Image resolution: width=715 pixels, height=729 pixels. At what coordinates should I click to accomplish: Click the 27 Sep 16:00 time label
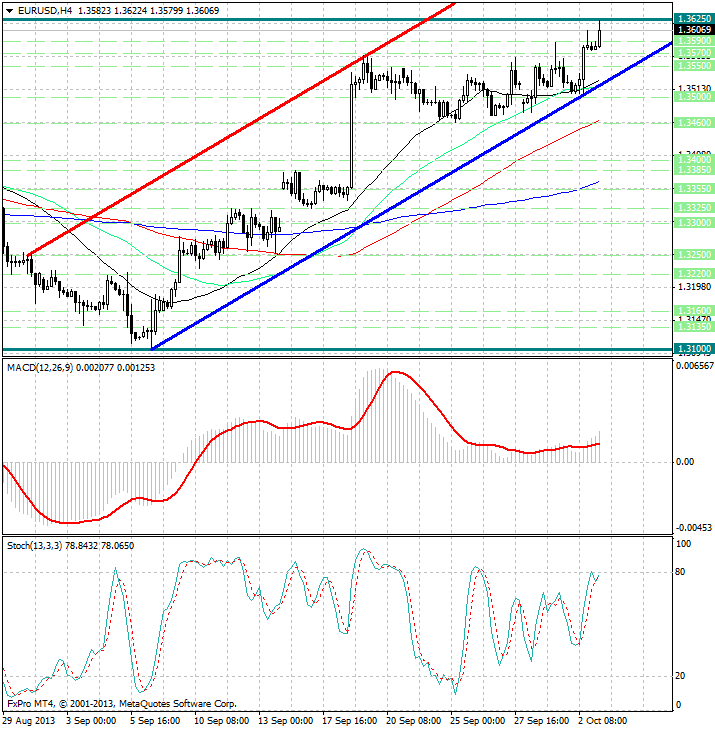[542, 721]
